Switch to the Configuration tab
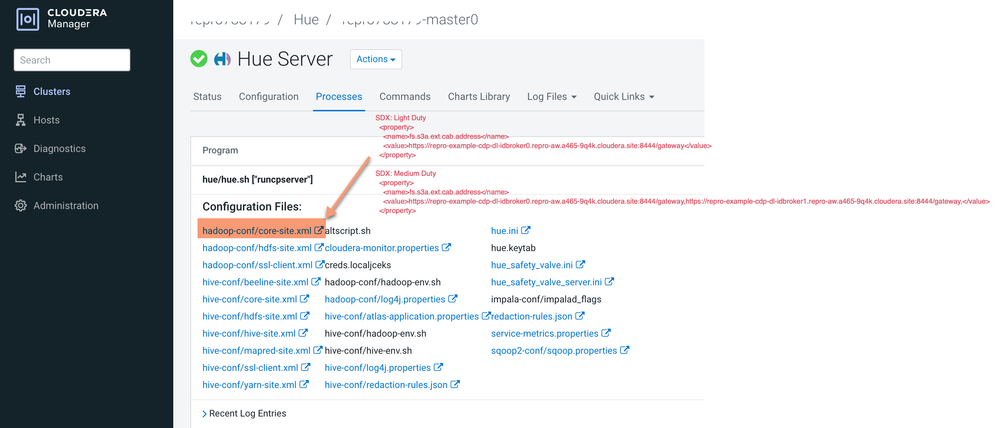Image resolution: width=999 pixels, height=428 pixels. (x=269, y=97)
